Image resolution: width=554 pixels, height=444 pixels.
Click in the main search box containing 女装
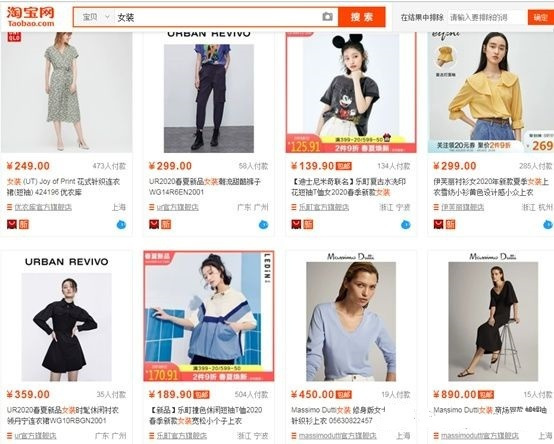(217, 17)
